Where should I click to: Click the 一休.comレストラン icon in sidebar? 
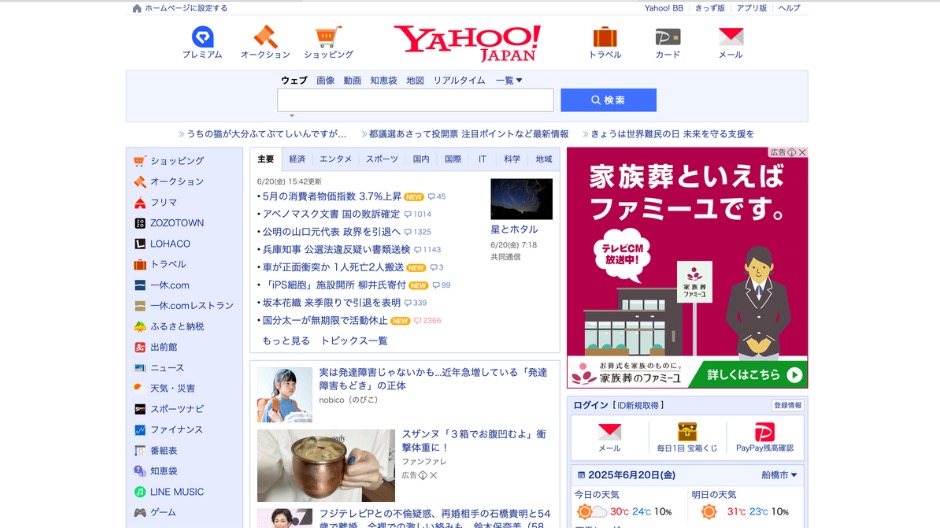point(140,306)
